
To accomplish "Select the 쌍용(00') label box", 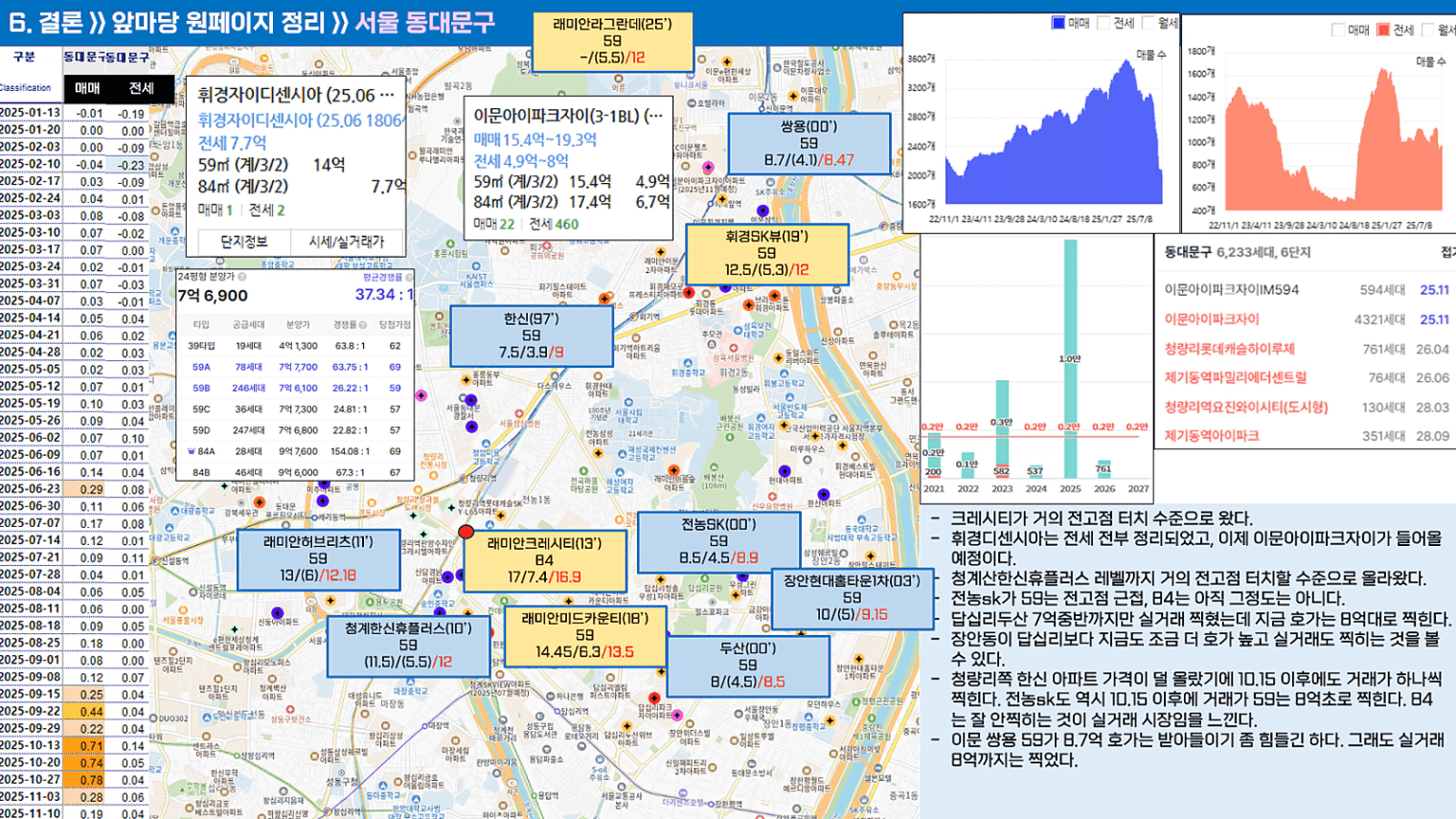I will (808, 143).
